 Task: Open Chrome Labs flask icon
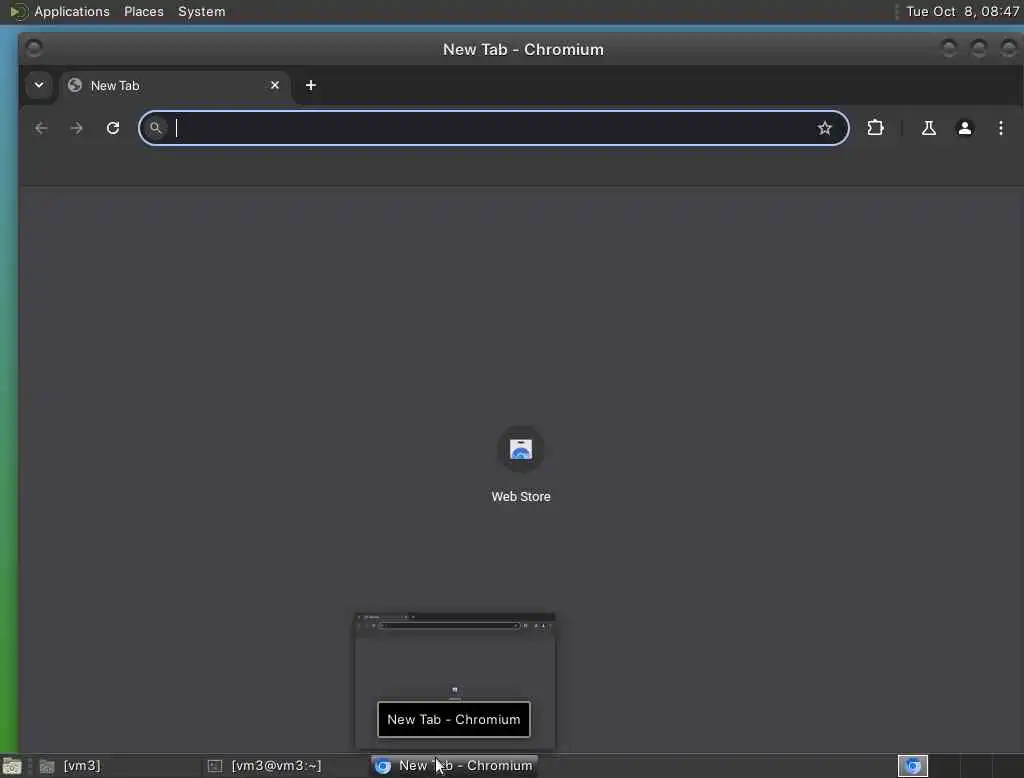tap(928, 128)
